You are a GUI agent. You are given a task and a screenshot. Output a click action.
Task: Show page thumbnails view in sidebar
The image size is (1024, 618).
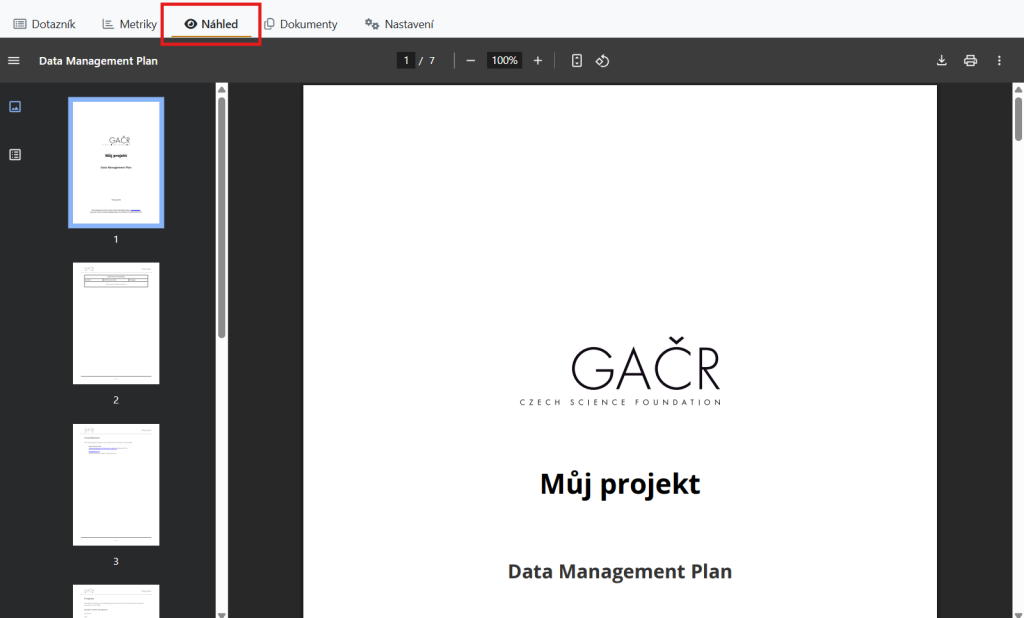(15, 106)
